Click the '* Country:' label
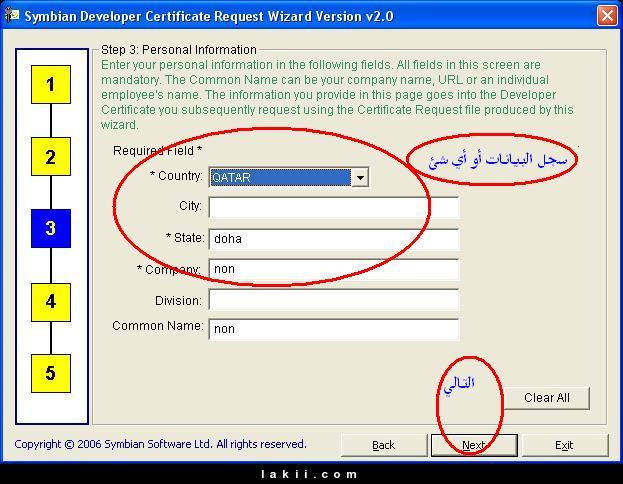 (x=176, y=176)
